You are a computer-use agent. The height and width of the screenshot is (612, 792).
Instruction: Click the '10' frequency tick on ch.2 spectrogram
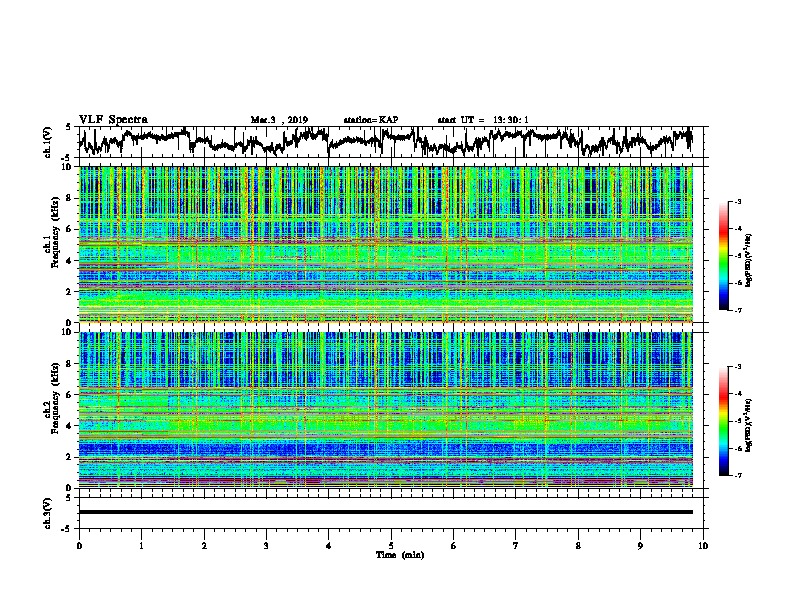coord(68,332)
